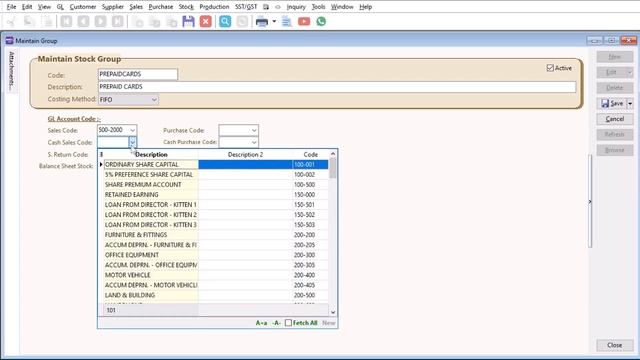Open the YouTube toolbar icon
Screen dimensions: 640x360
304,22
